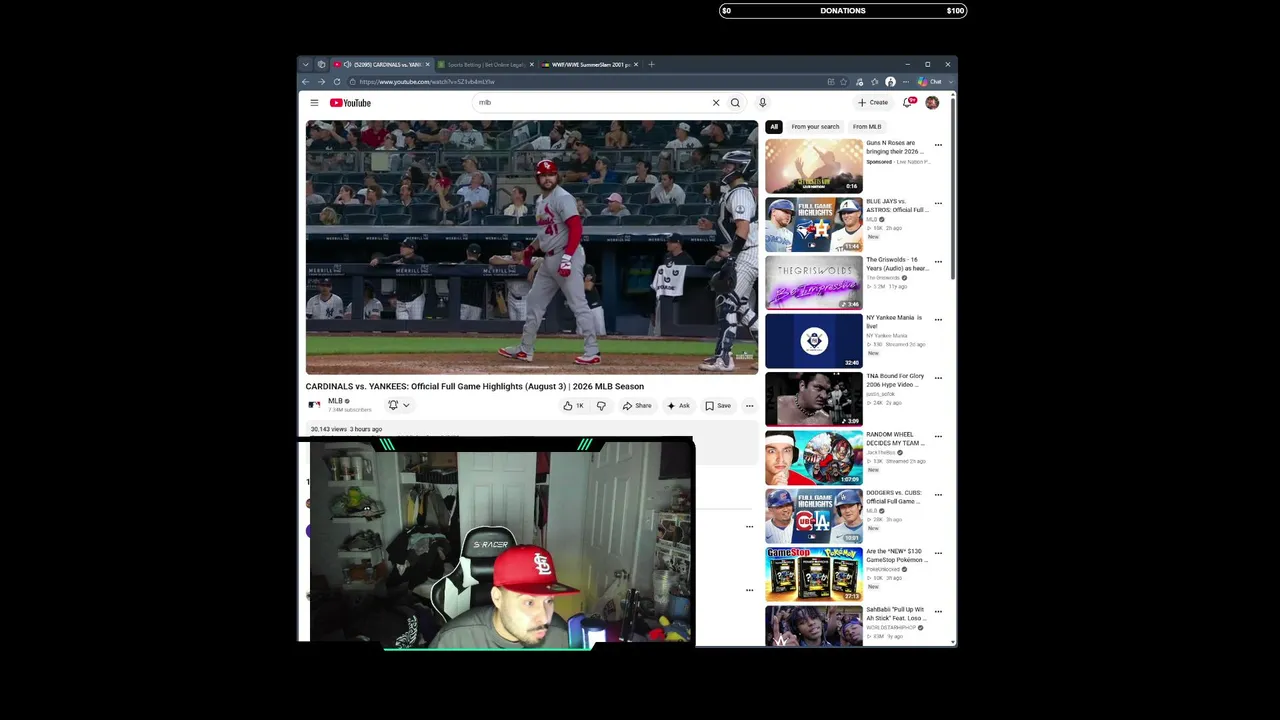Share the video with the Share button
1280x720 pixels.
(637, 406)
